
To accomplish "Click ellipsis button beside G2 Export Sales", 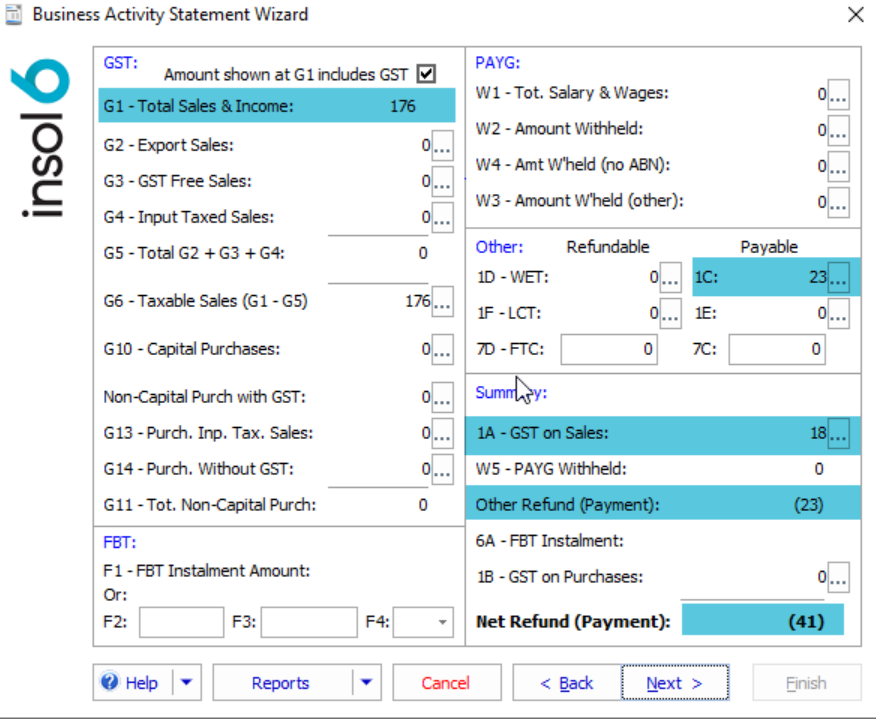I will tap(442, 146).
